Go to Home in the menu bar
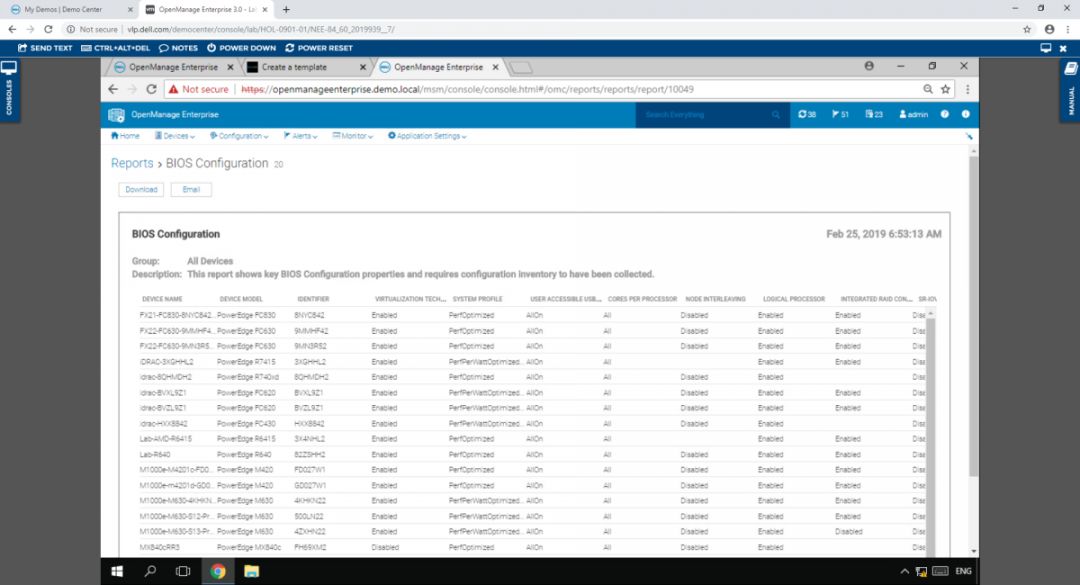The height and width of the screenshot is (585, 1080). tap(125, 136)
